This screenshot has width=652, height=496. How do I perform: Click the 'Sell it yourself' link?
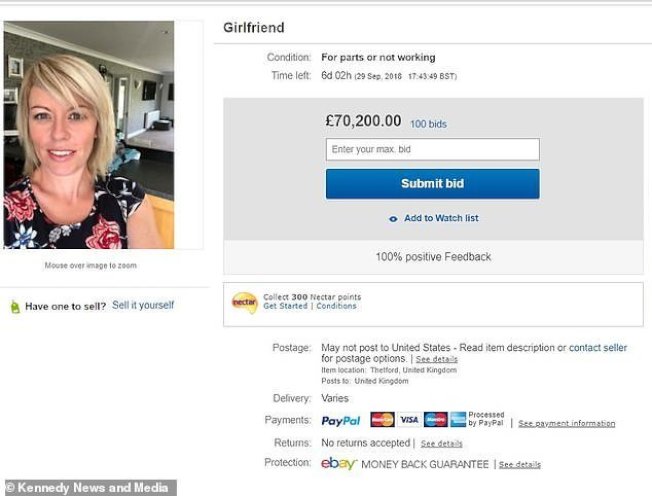coord(143,305)
